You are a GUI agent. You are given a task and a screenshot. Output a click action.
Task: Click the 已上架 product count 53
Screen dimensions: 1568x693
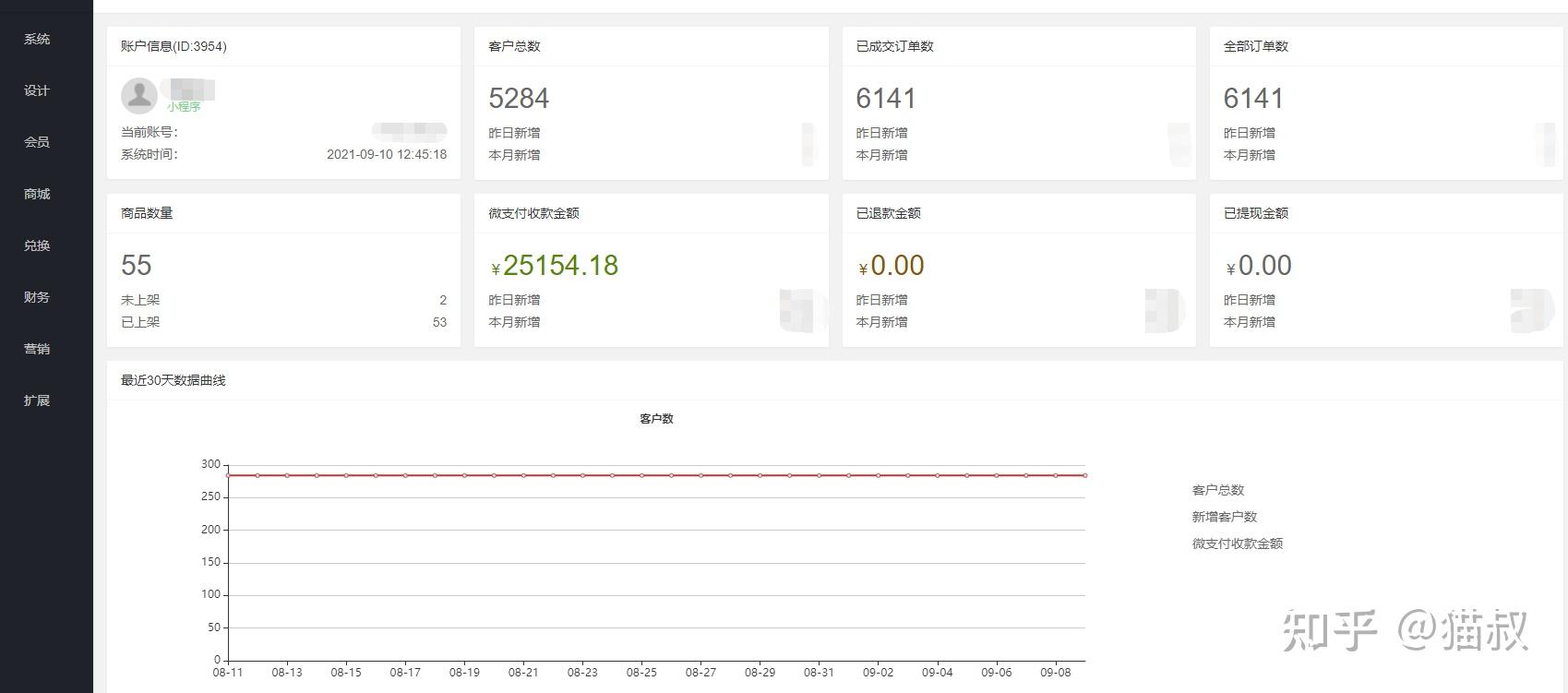click(x=439, y=322)
